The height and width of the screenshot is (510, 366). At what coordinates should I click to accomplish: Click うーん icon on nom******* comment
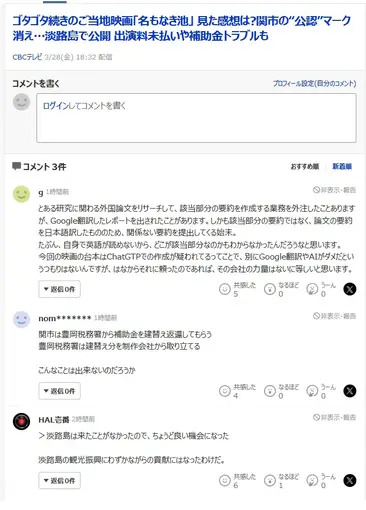(312, 391)
